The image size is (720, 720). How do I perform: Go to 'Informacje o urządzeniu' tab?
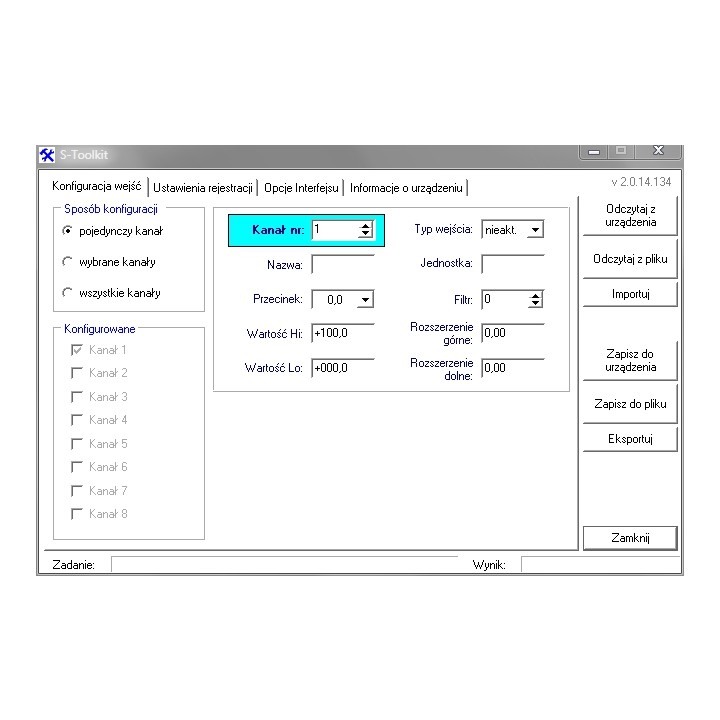click(x=406, y=188)
